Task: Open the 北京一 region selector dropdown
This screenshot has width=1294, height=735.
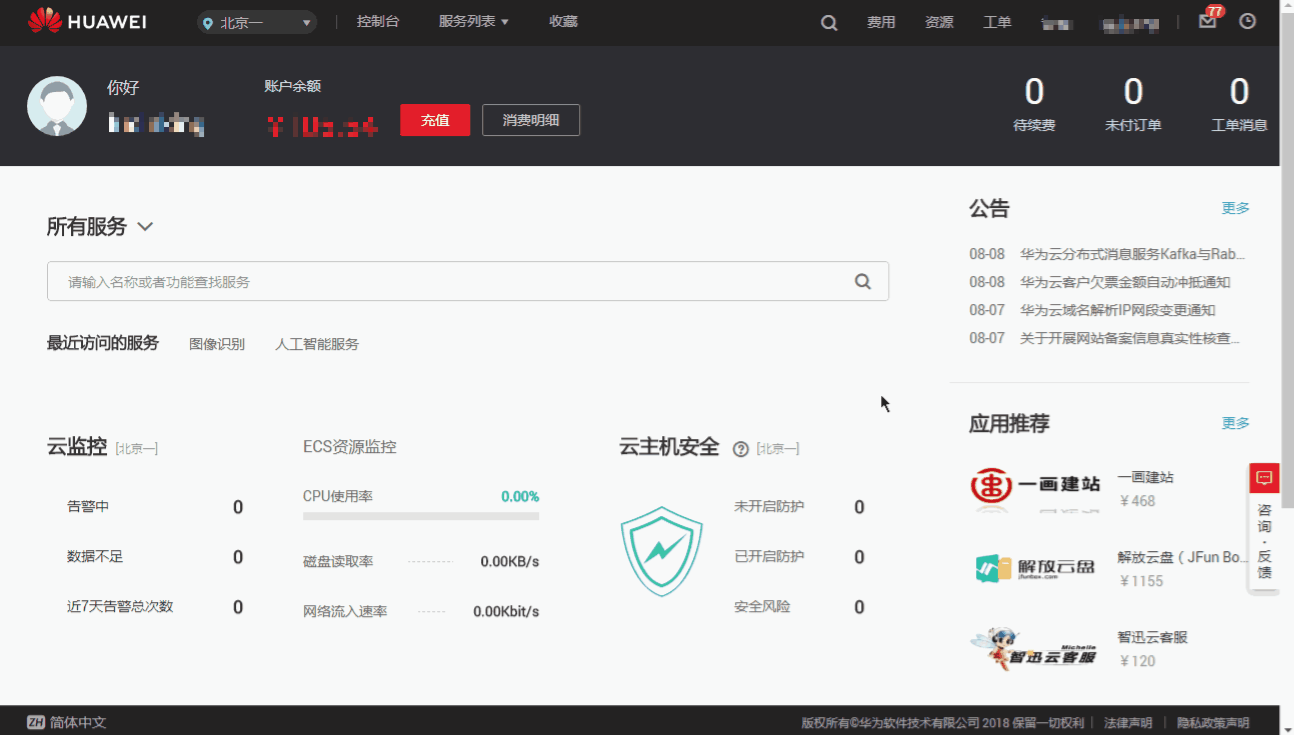Action: [256, 21]
